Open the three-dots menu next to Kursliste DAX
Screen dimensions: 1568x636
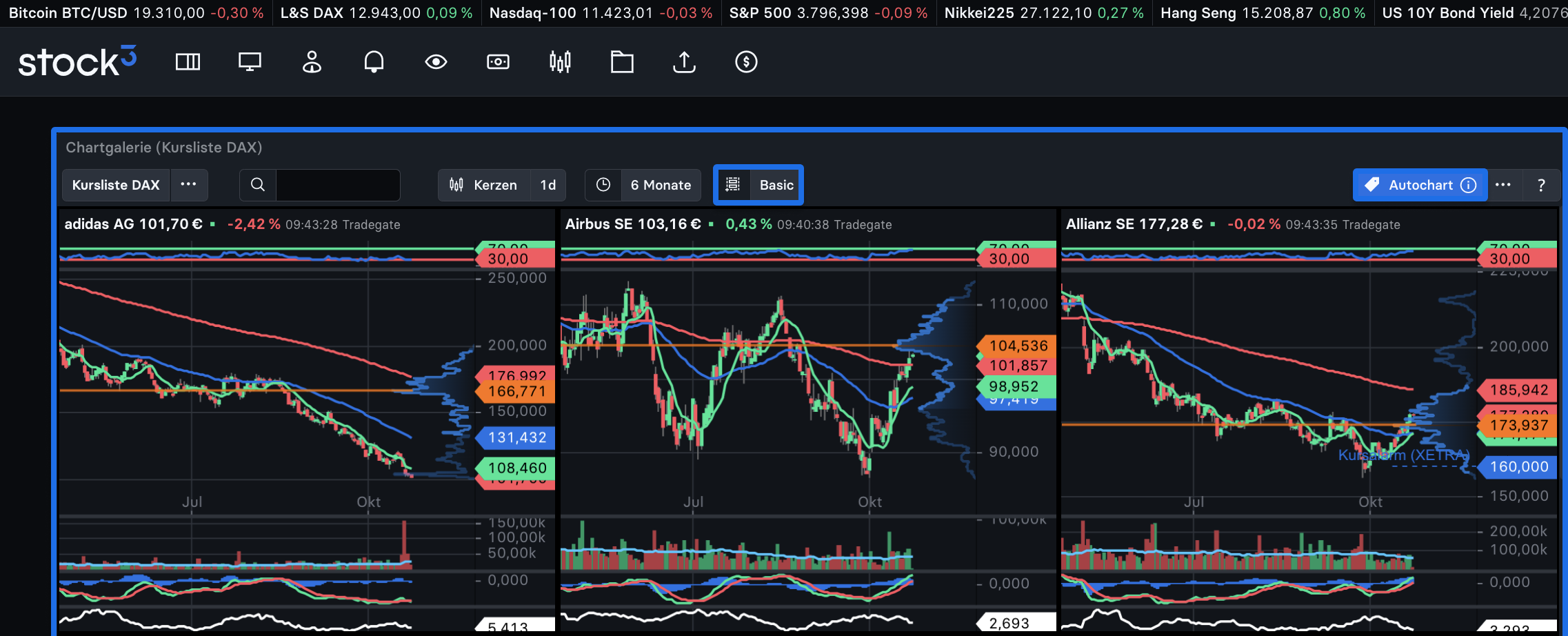pyautogui.click(x=188, y=185)
